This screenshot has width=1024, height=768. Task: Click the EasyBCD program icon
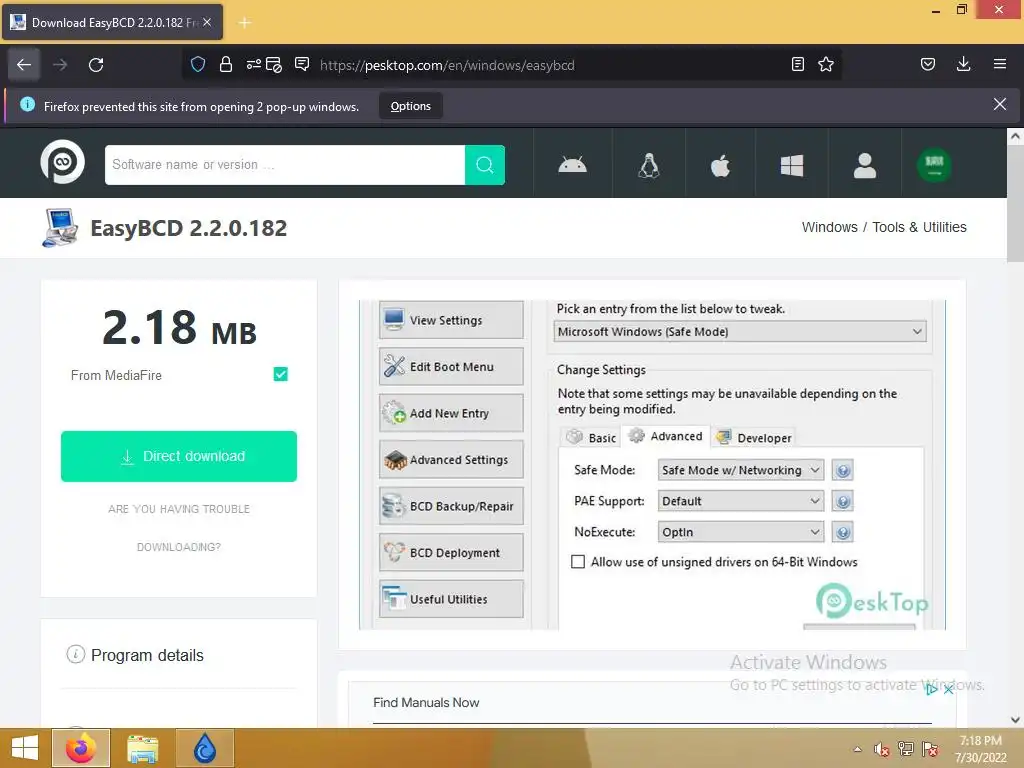pos(60,228)
